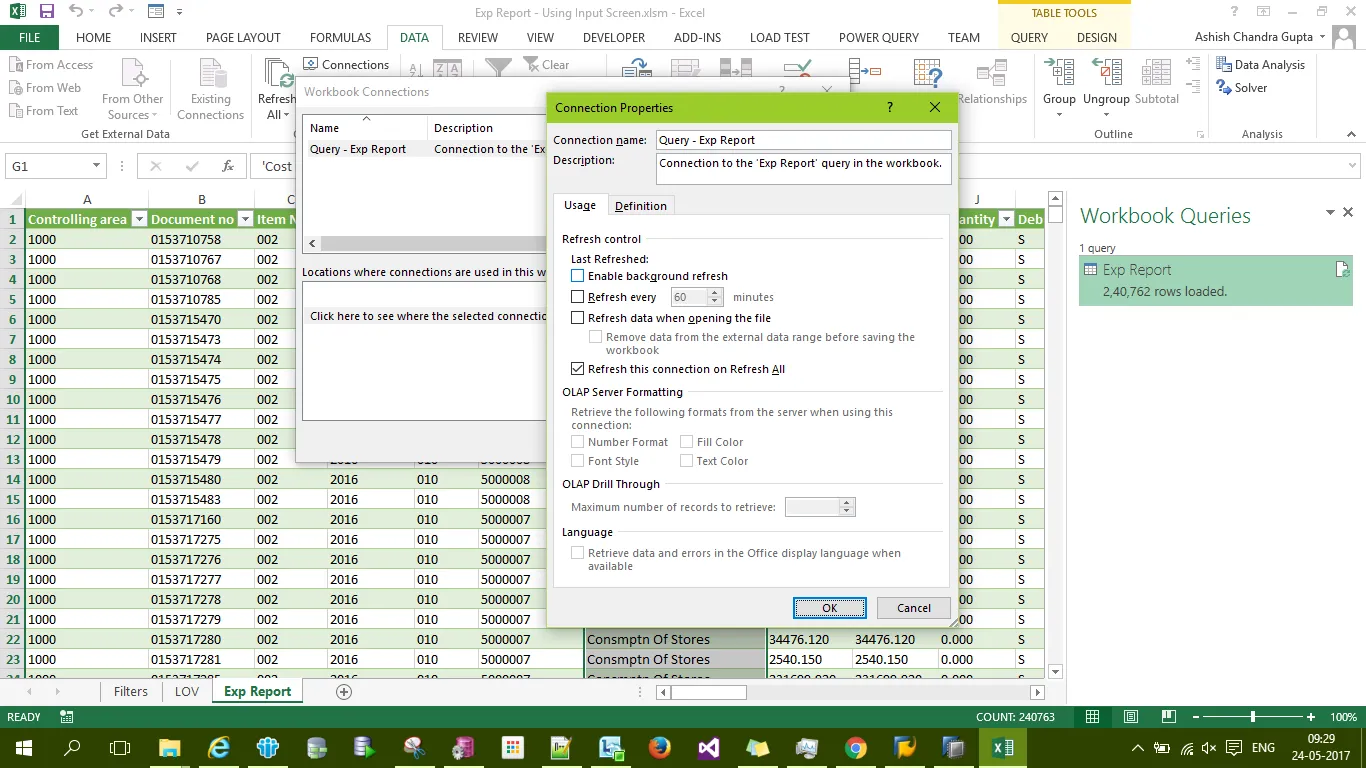Image resolution: width=1366 pixels, height=768 pixels.
Task: Switch to the Definition tab
Action: click(641, 205)
